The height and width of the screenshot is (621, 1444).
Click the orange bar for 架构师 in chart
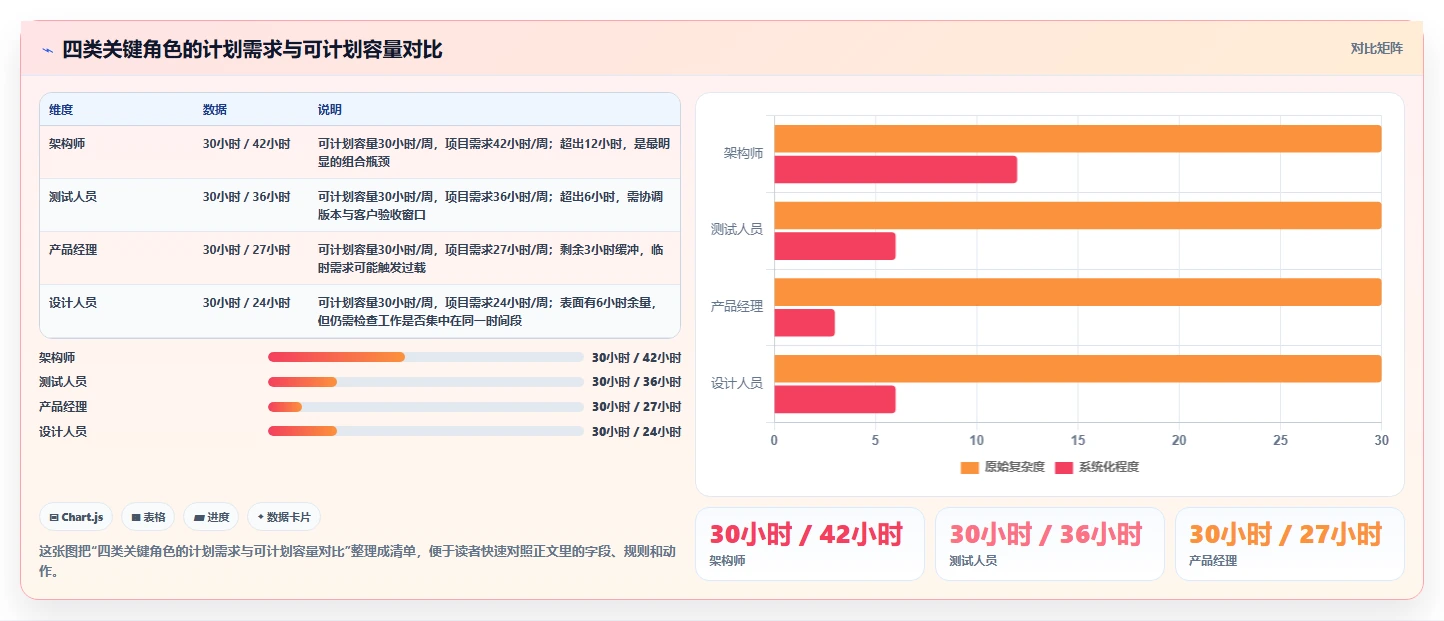[x=1077, y=139]
